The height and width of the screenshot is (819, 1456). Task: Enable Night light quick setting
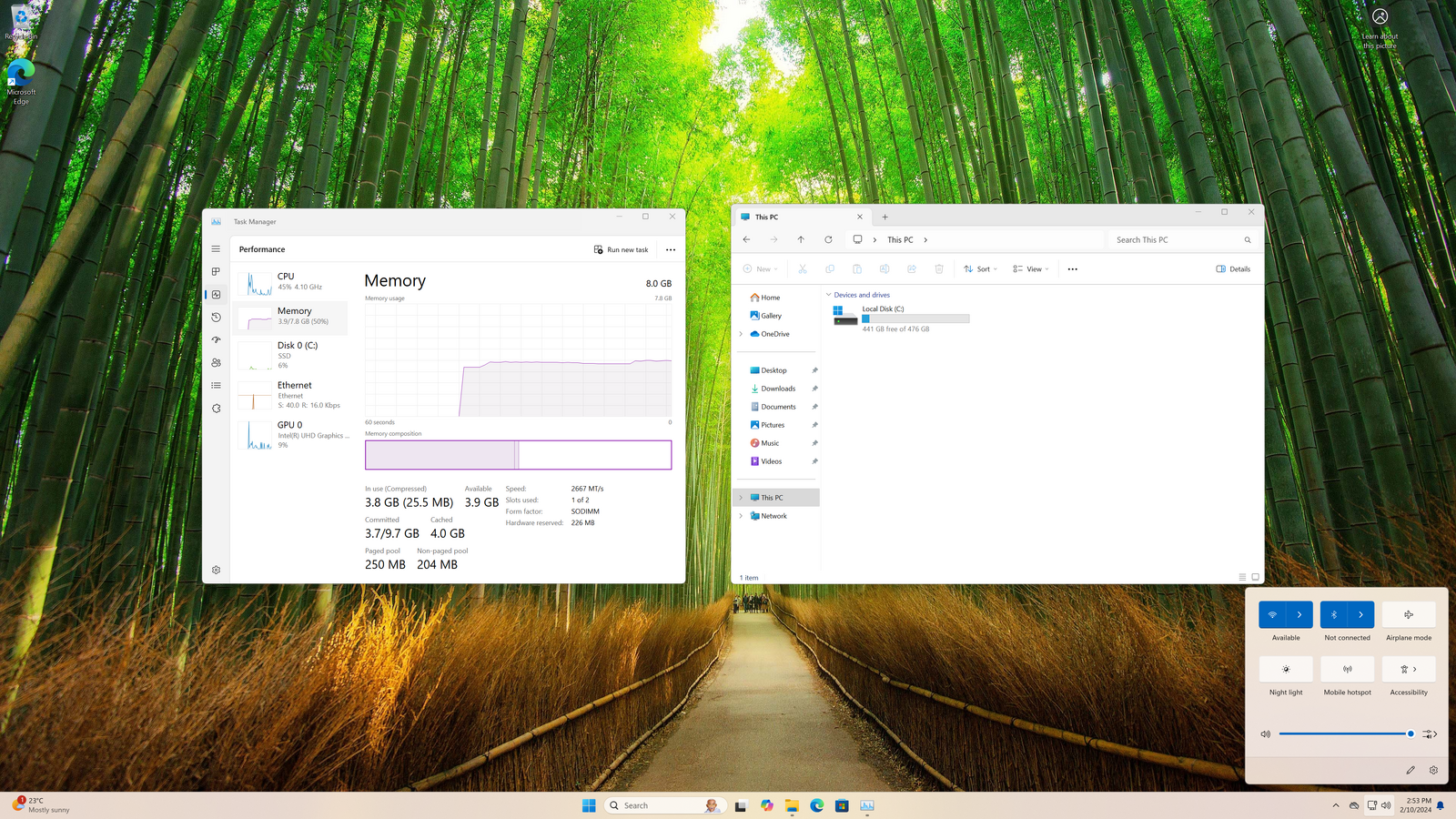(x=1286, y=670)
